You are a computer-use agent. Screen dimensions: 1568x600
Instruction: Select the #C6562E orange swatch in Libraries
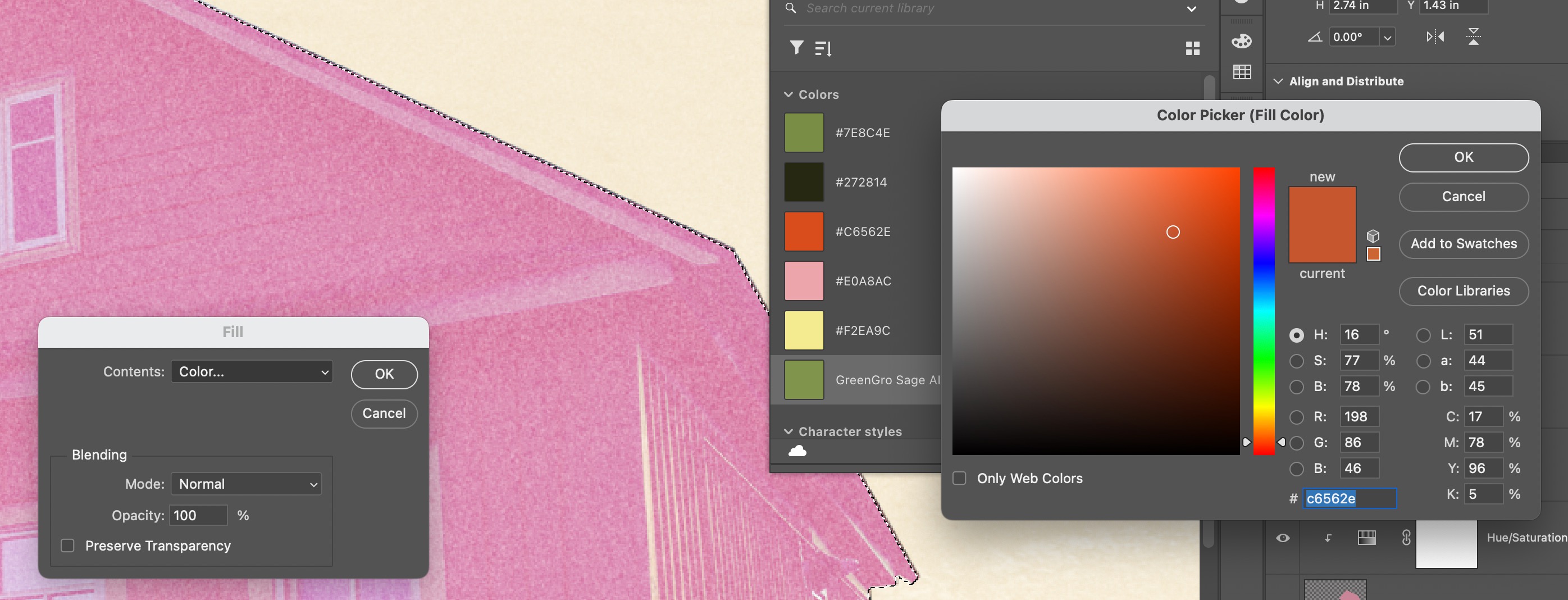[804, 231]
